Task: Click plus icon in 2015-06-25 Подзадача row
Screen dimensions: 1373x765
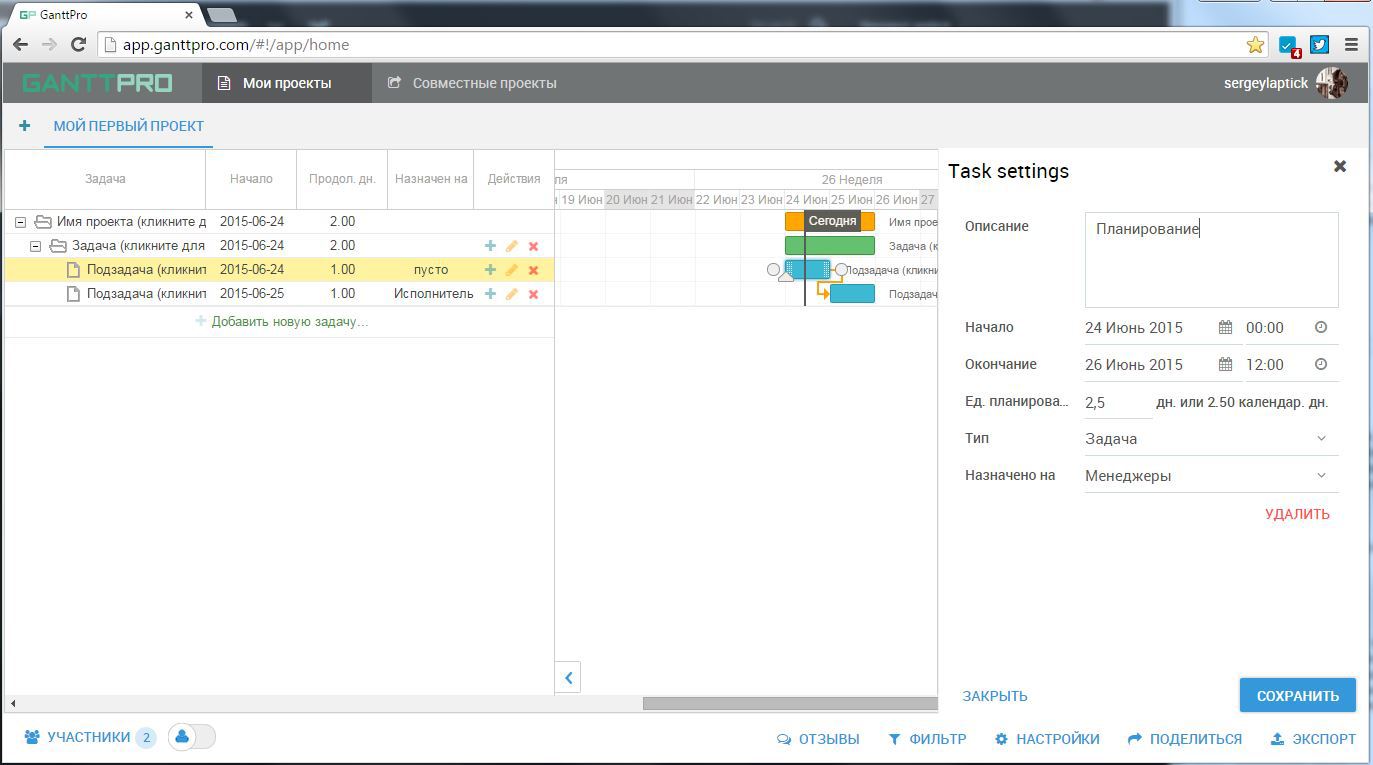Action: point(490,293)
